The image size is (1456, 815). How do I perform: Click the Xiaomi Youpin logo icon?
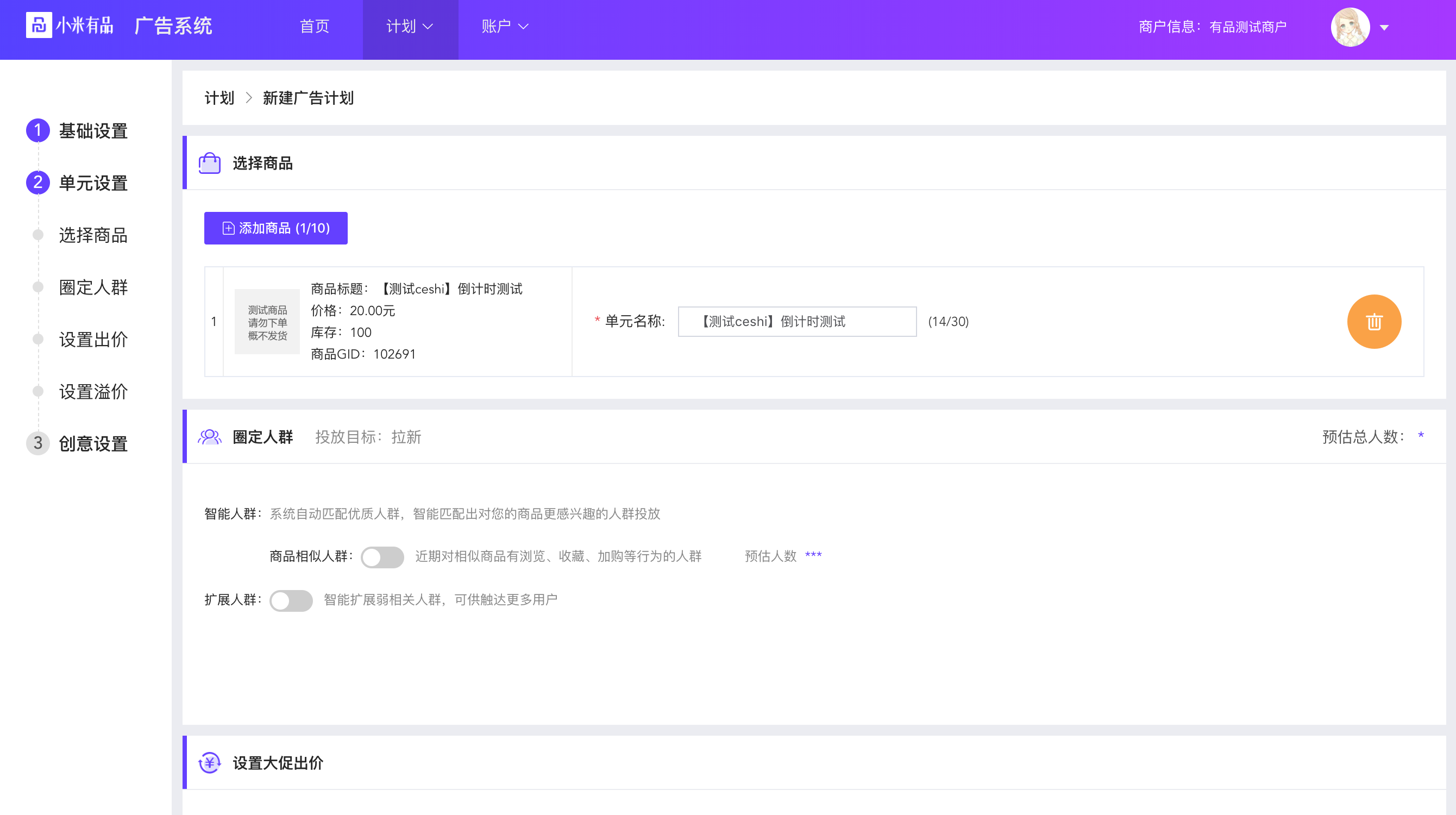(x=39, y=26)
